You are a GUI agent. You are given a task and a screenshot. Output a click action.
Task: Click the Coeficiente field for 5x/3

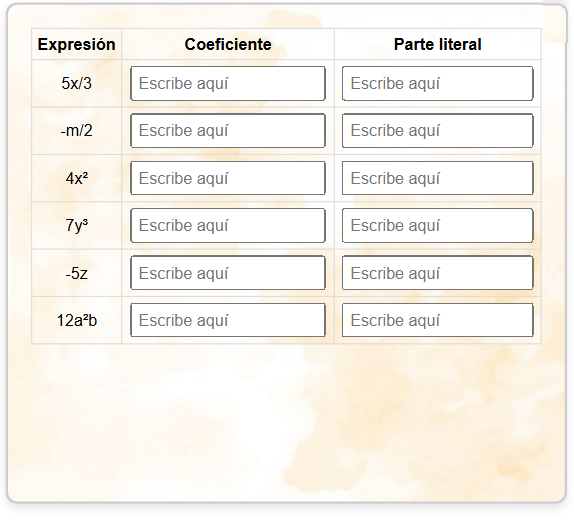228,83
